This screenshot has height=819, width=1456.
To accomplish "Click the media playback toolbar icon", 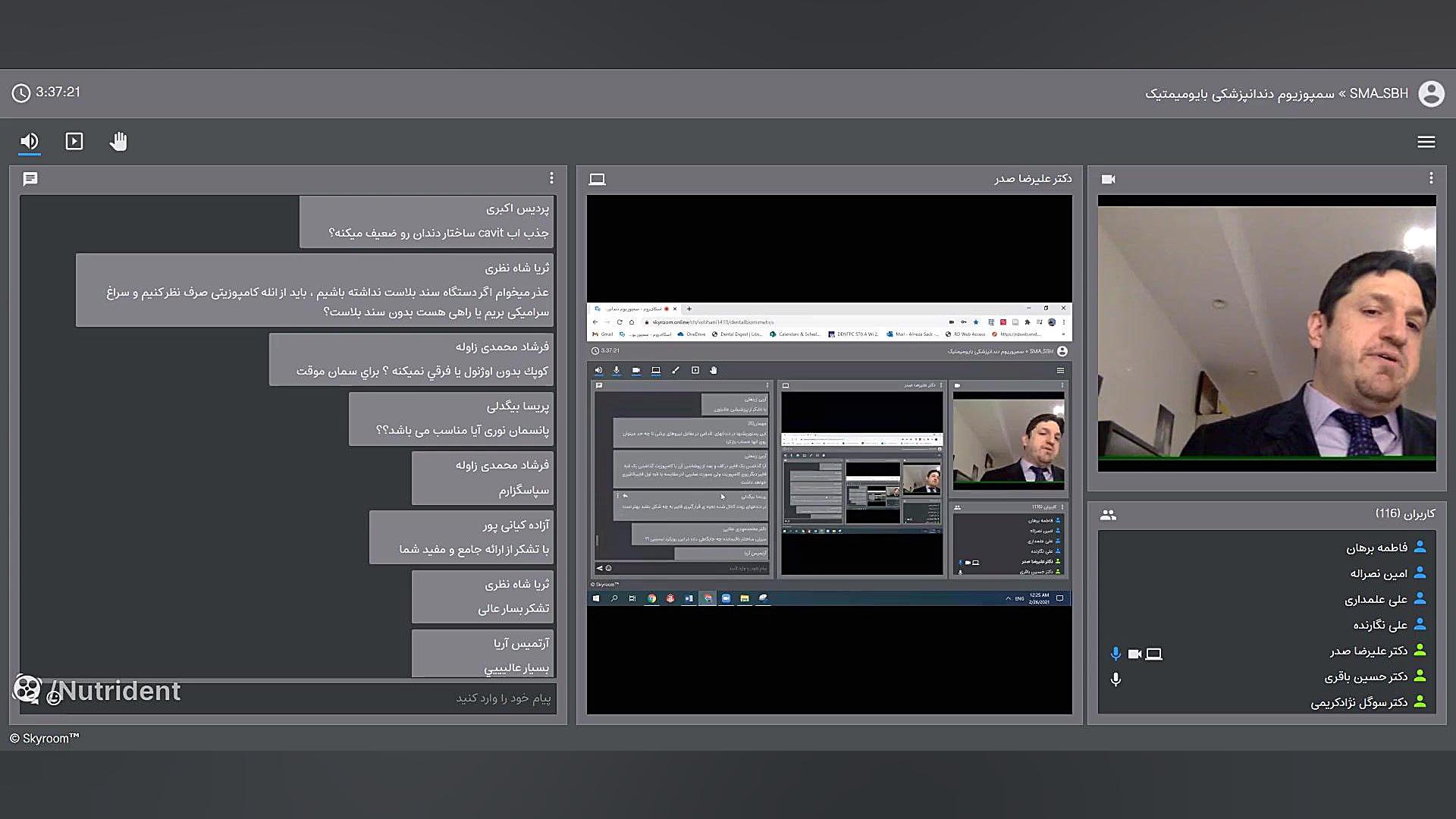I will click(74, 142).
